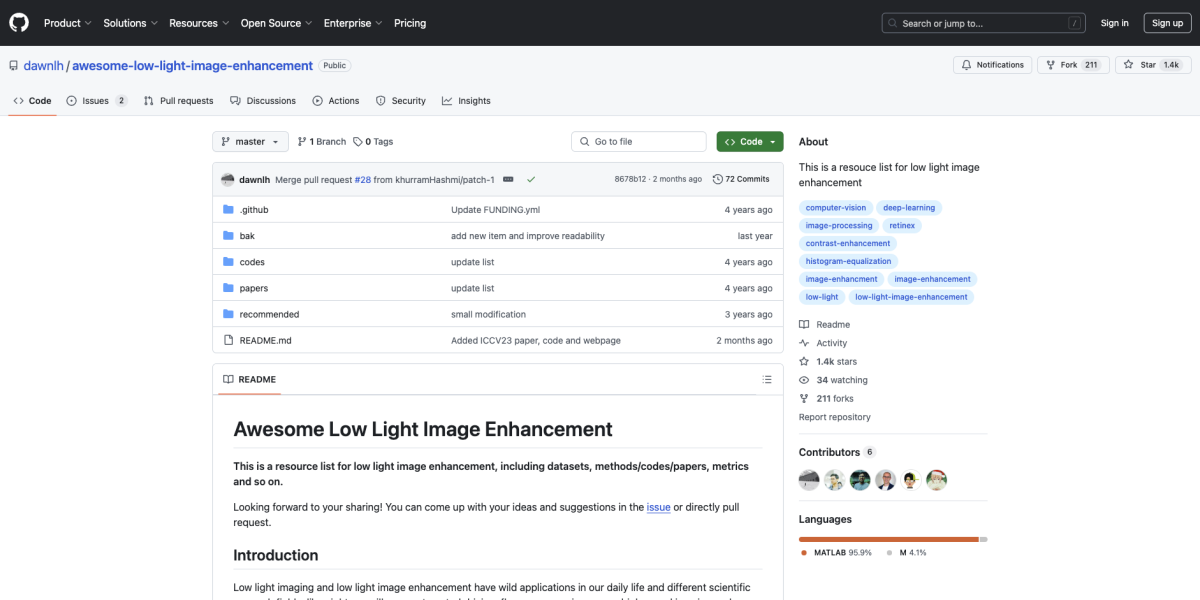This screenshot has width=1200, height=600.
Task: Open the Pull requests tab
Action: (178, 101)
